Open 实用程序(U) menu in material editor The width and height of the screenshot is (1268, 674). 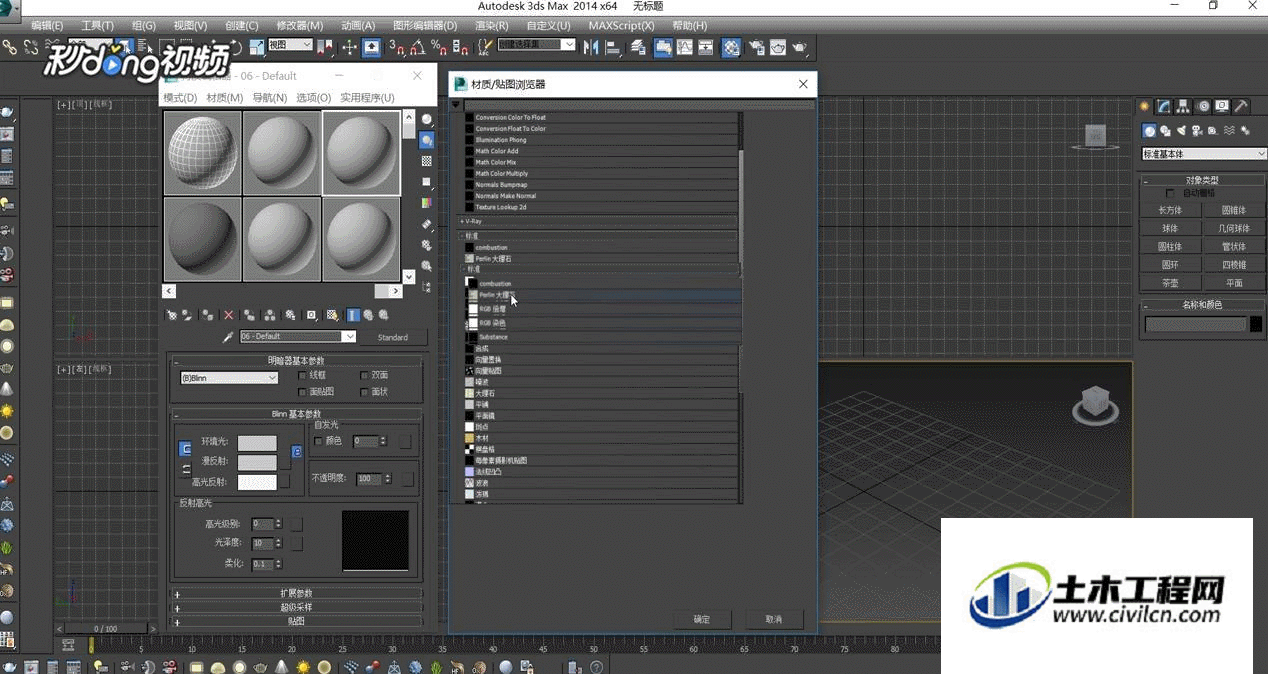point(367,97)
